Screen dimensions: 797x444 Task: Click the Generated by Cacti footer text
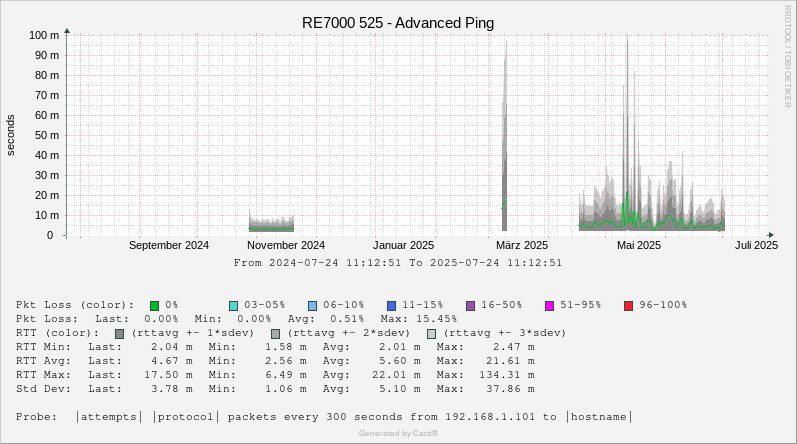click(398, 433)
